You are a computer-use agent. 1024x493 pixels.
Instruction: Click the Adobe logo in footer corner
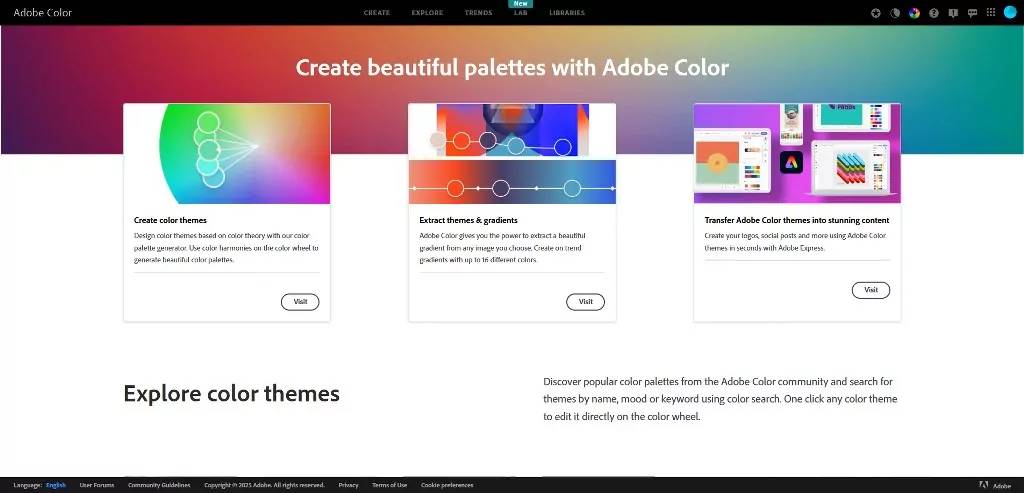tap(995, 485)
